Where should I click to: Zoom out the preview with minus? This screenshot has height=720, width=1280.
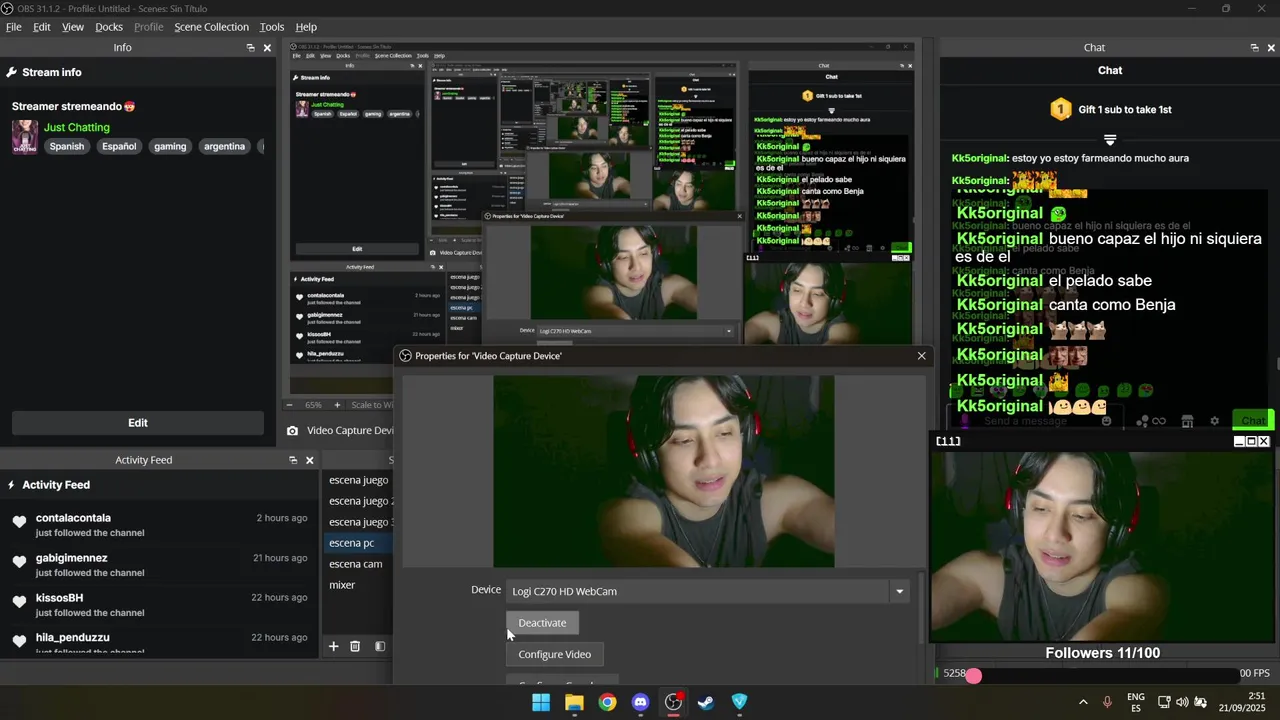(290, 405)
